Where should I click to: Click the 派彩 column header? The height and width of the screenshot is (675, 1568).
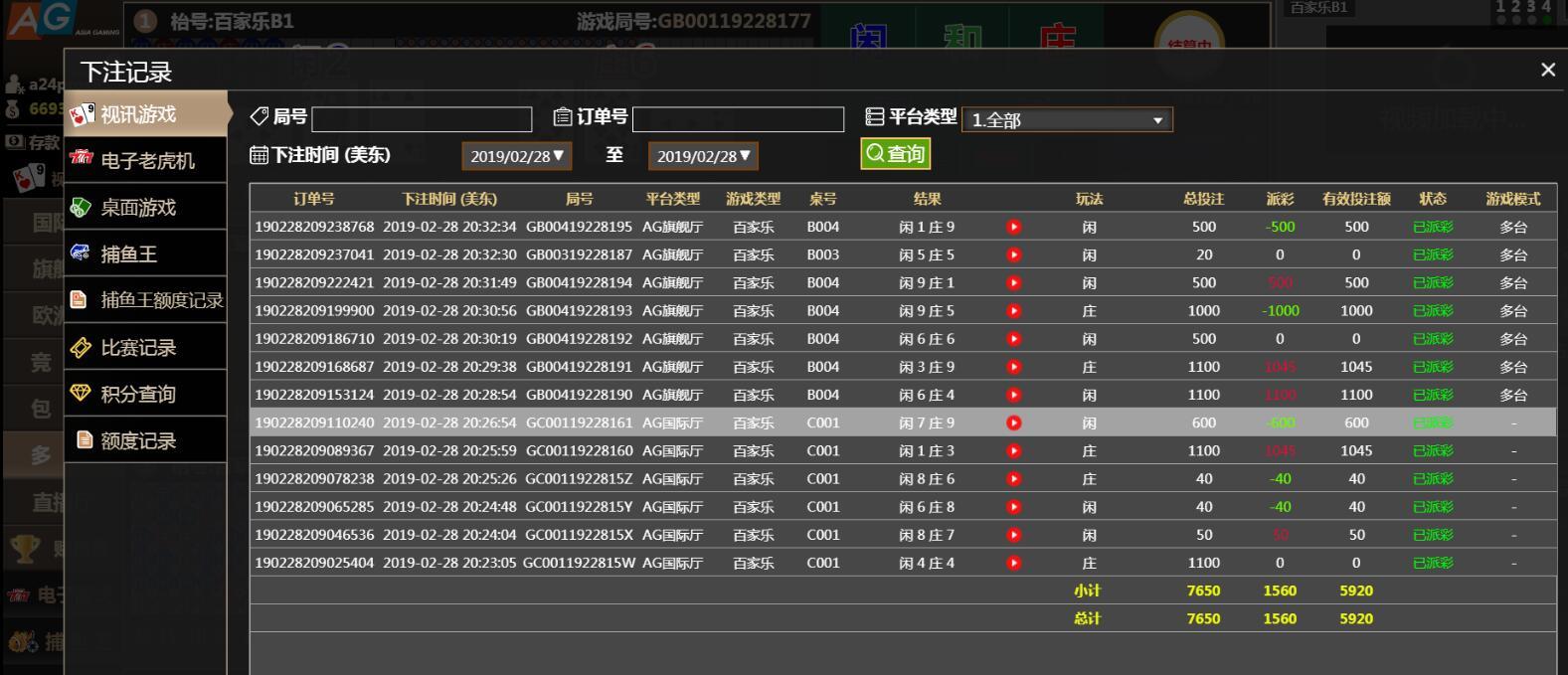pos(1280,199)
